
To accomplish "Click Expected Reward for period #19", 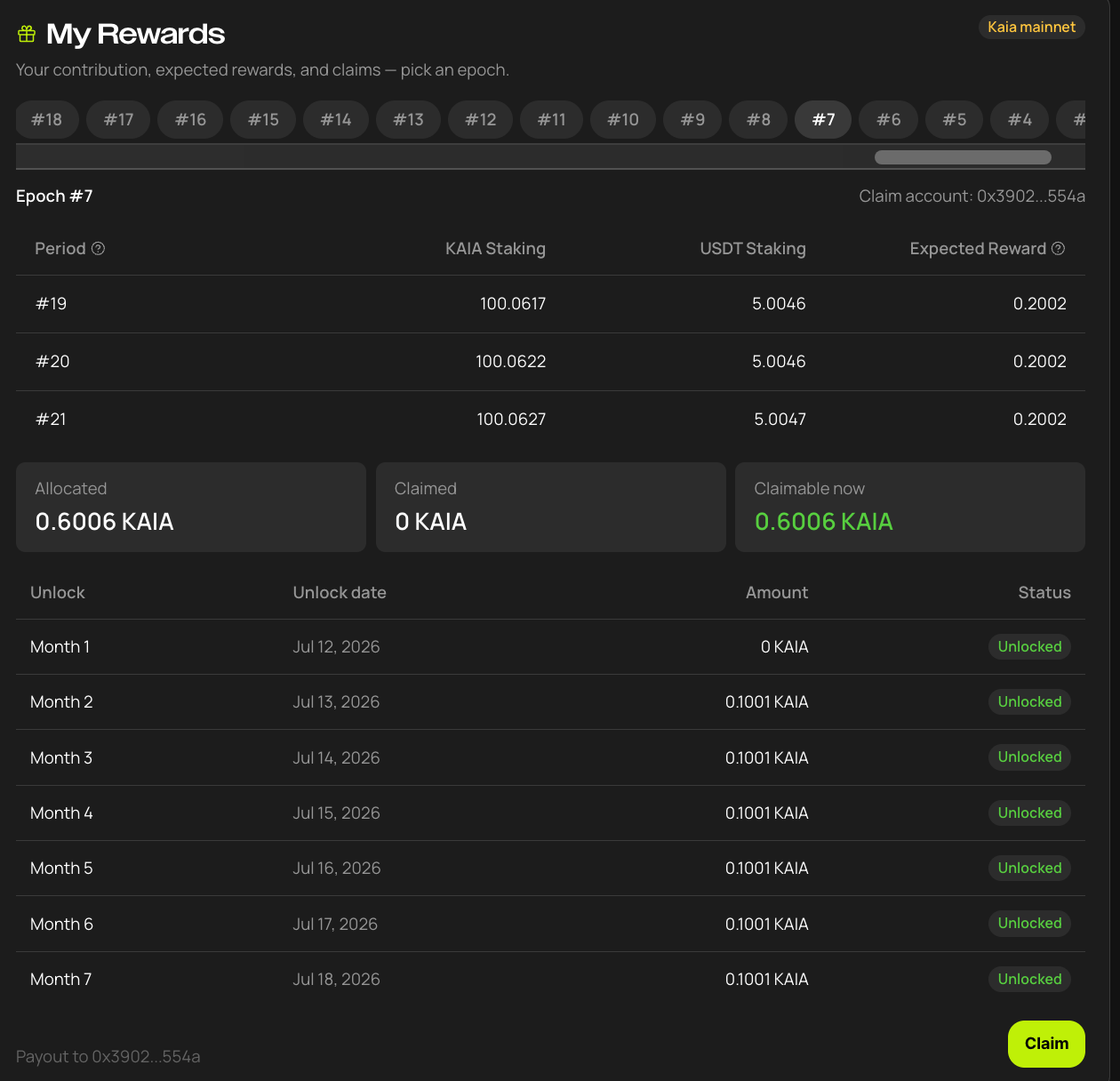I will tap(1040, 304).
